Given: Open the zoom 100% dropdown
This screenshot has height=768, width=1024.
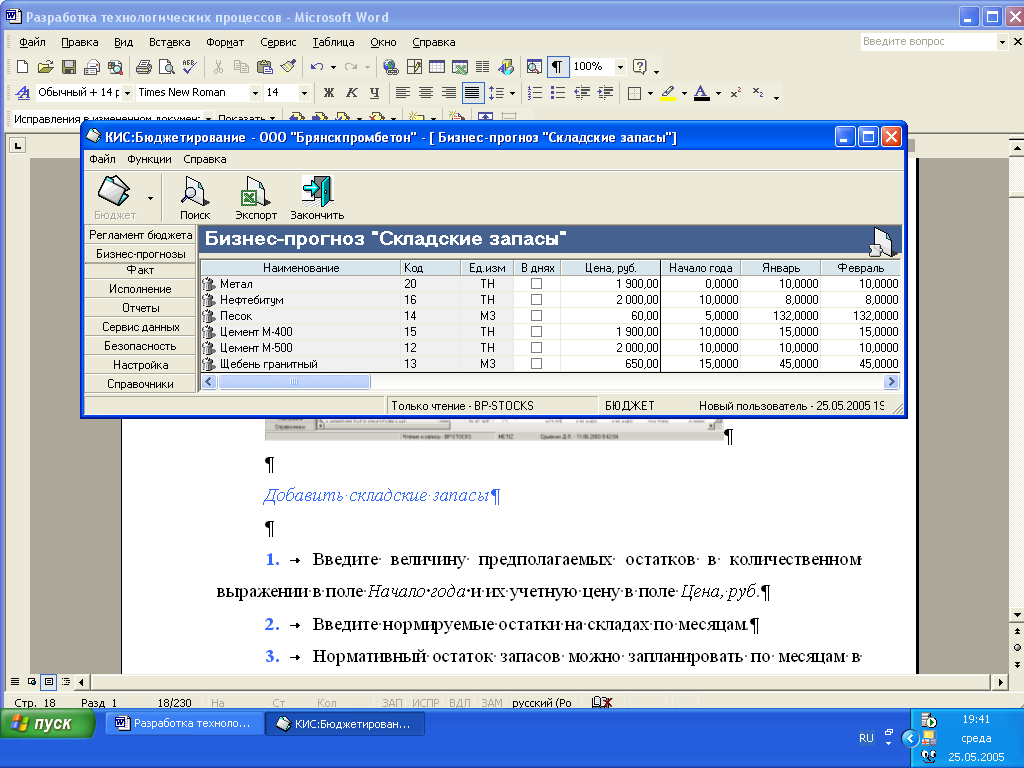Looking at the screenshot, I should click(x=620, y=67).
